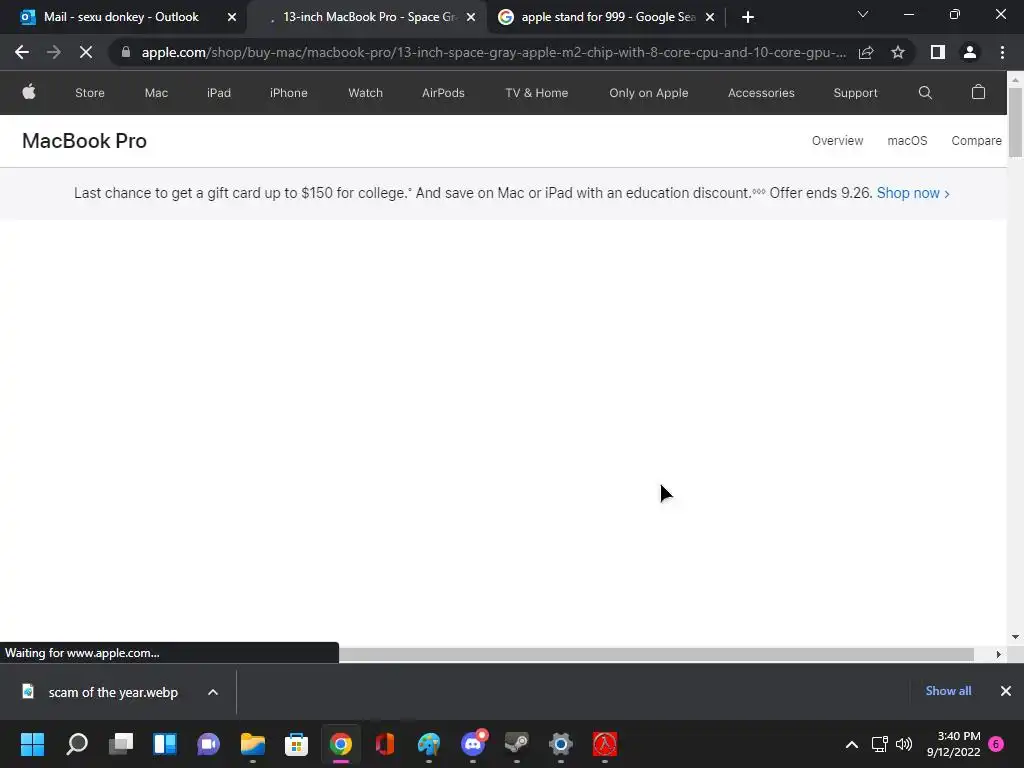Screen dimensions: 1024x768
Task: Open the Widgets taskbar icon
Action: pos(165,744)
